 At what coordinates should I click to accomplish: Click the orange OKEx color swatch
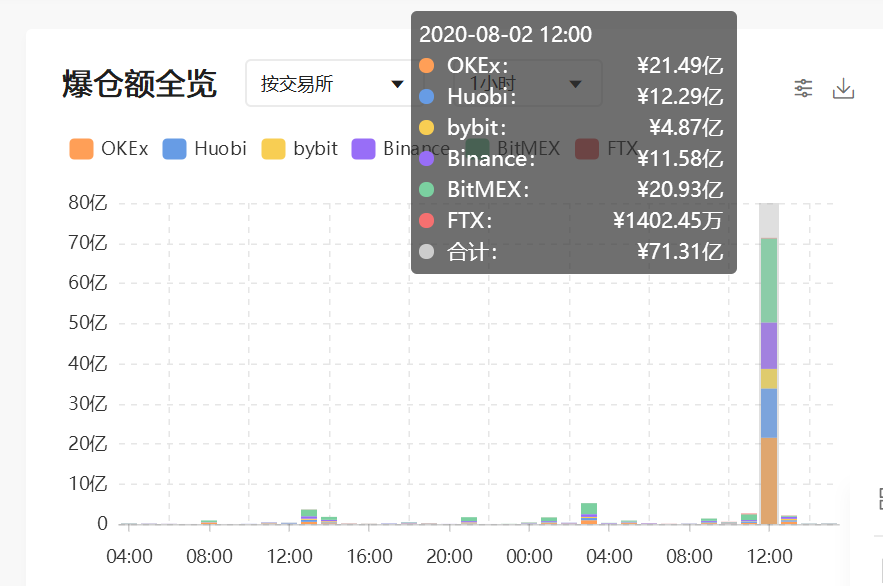pyautogui.click(x=81, y=149)
